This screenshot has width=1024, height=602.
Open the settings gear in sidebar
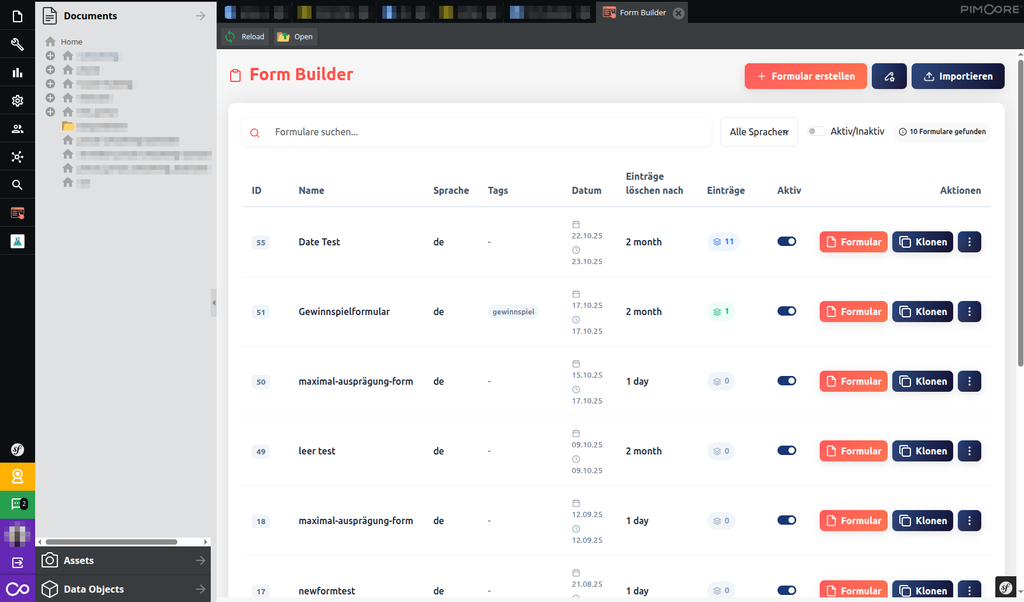18,101
